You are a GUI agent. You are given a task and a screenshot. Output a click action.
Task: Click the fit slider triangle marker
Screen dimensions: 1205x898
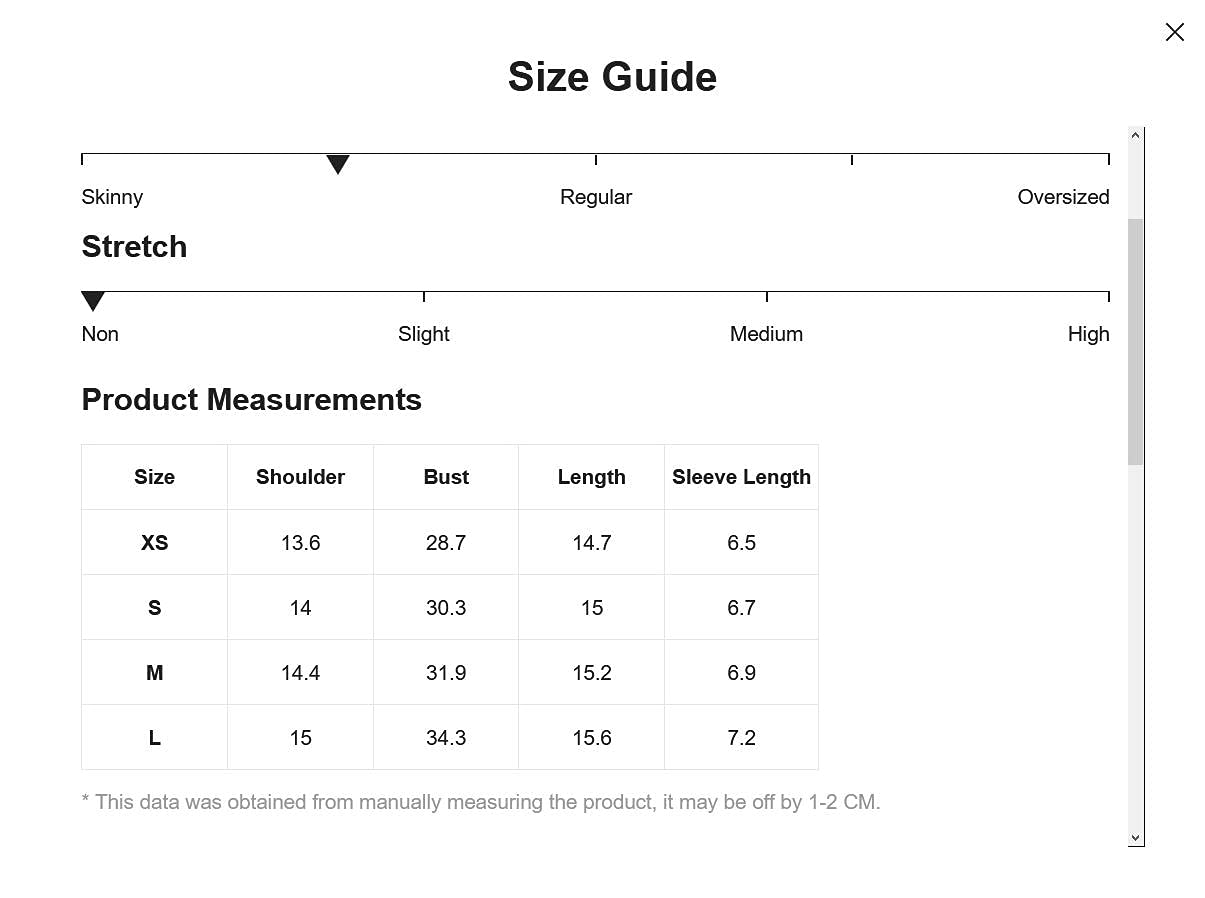(338, 164)
